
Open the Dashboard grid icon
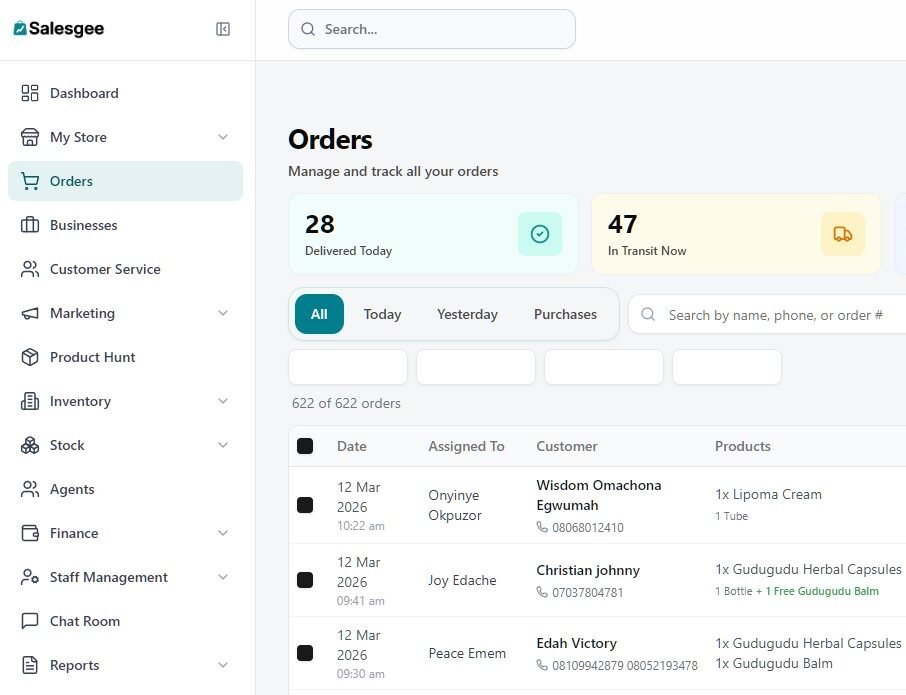tap(30, 93)
